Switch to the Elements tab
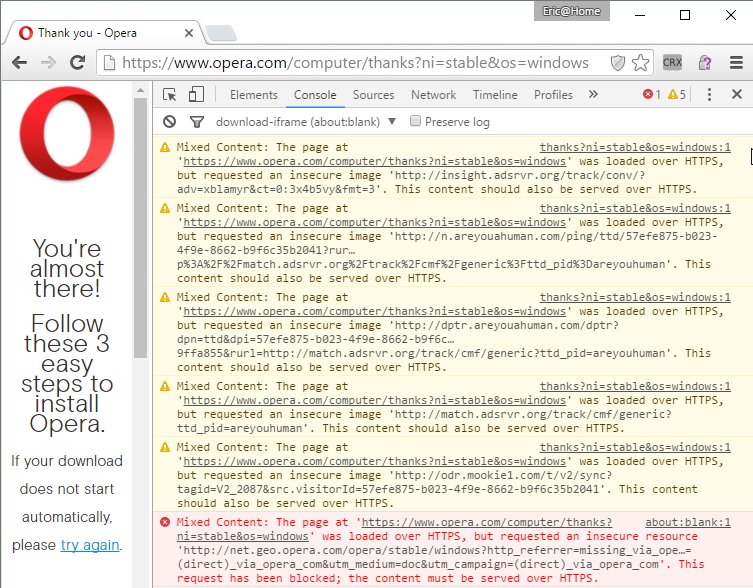This screenshot has height=588, width=753. 254,95
